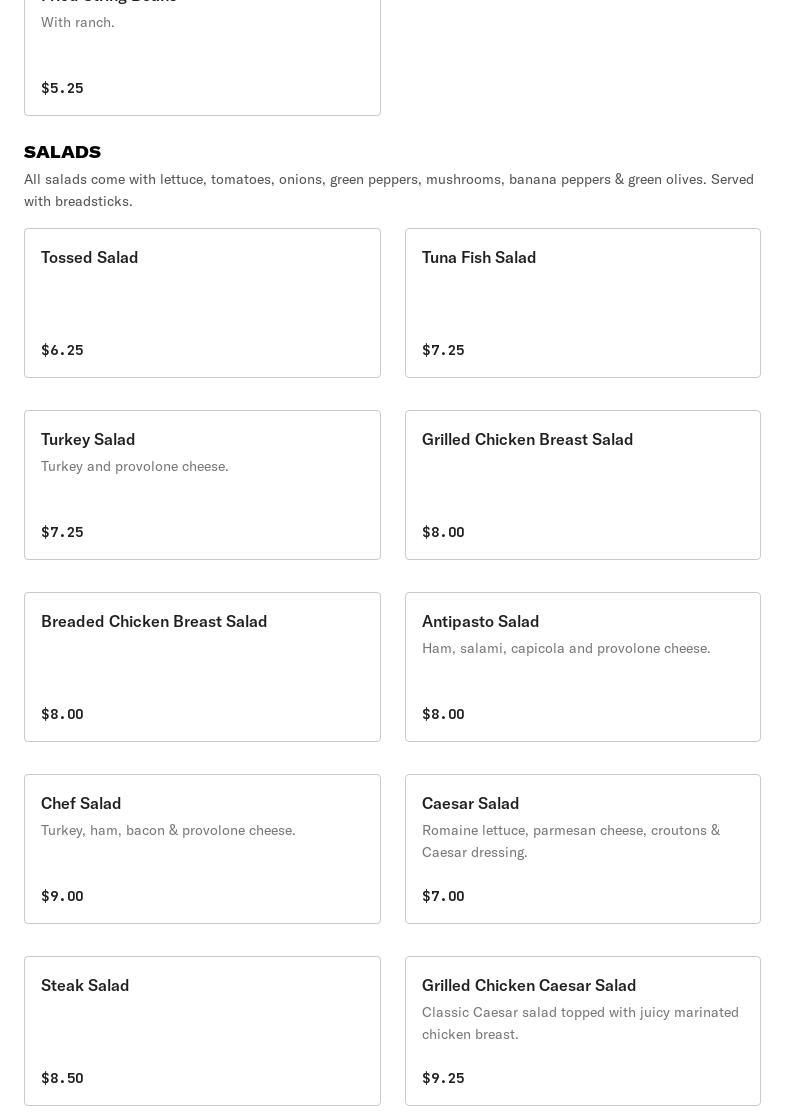This screenshot has height=1112, width=785.
Task: Click the Turkey and provolone cheese description
Action: tap(135, 466)
